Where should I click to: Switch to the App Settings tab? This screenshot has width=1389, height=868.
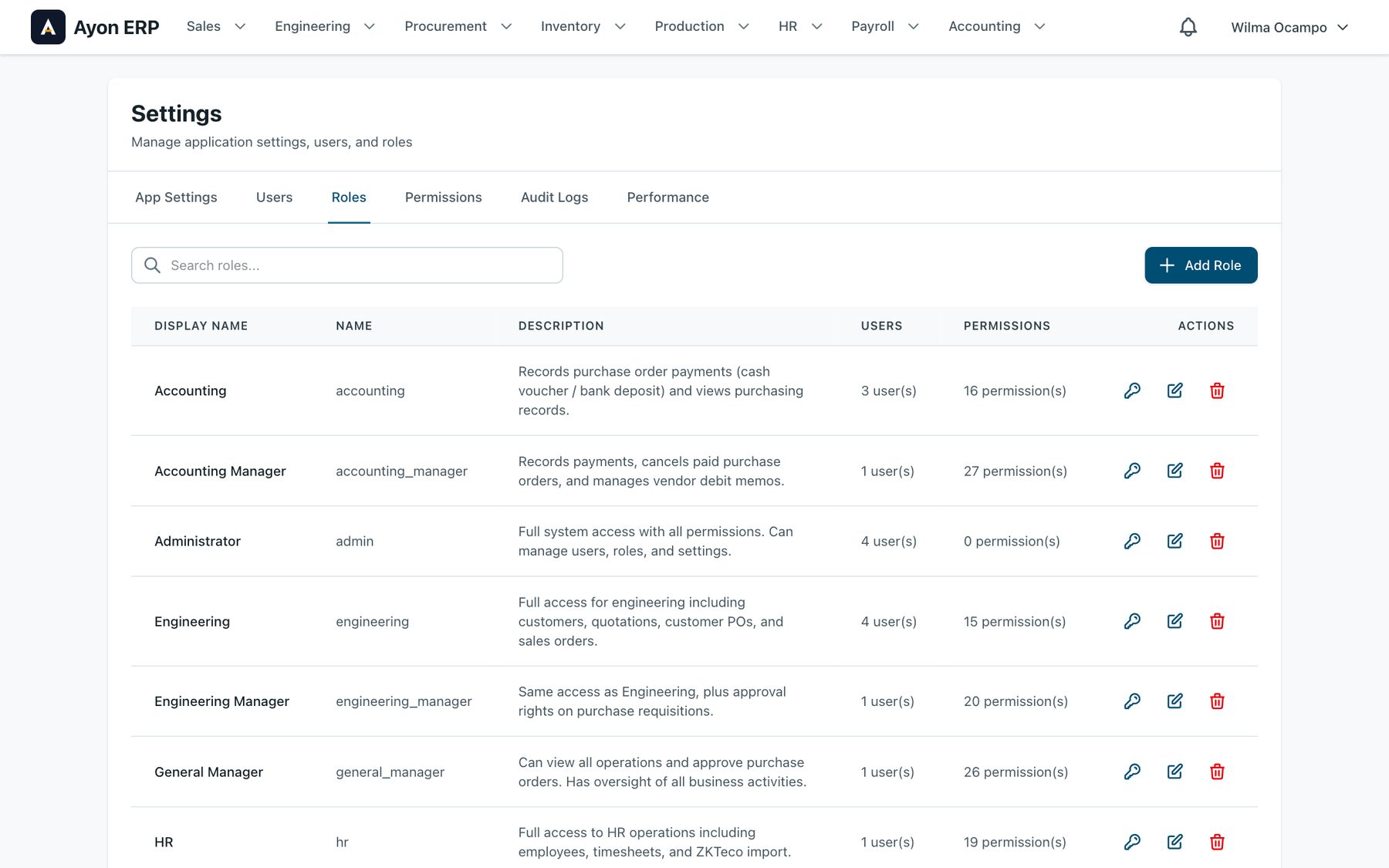[x=176, y=198]
